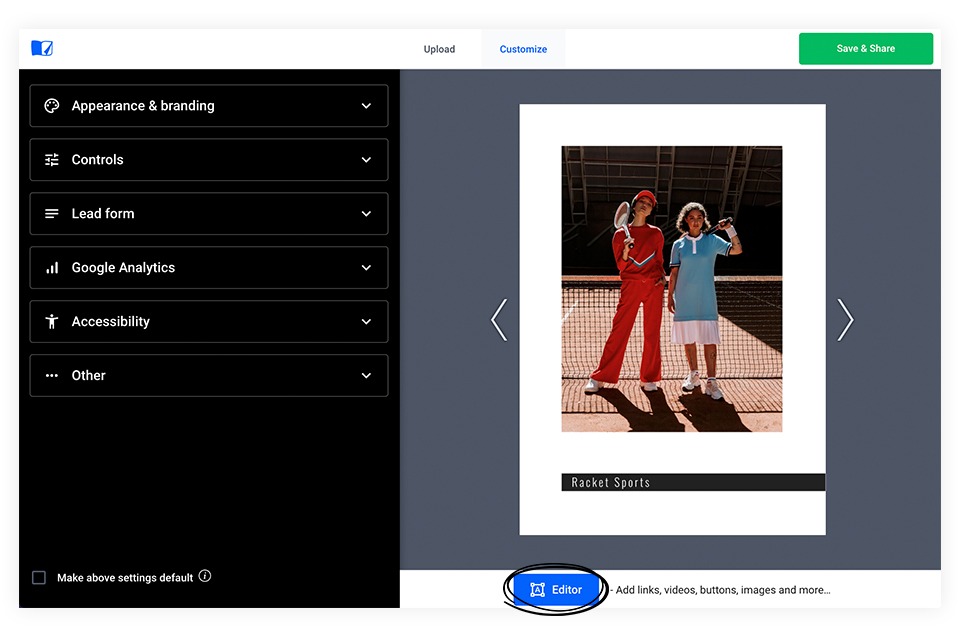
Task: Click the bar chart icon beside Google Analytics
Action: tap(52, 268)
